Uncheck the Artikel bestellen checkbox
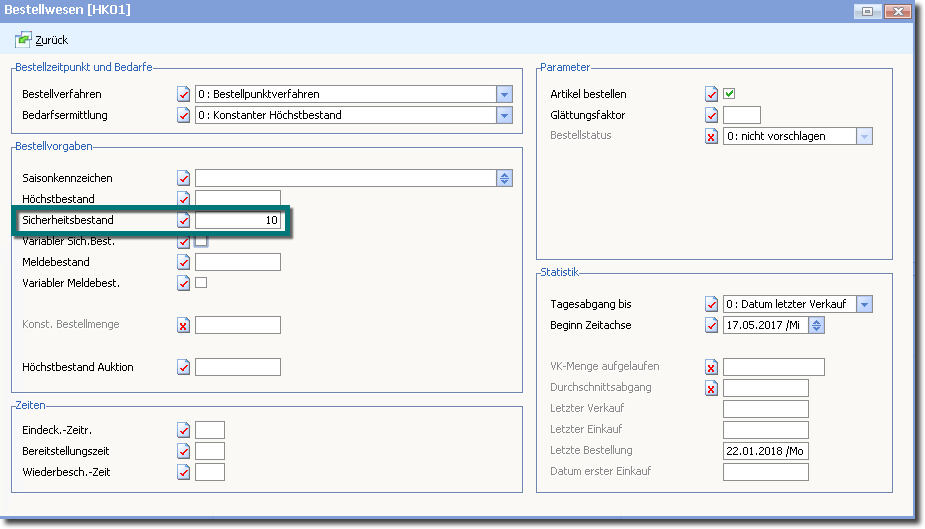 click(x=730, y=94)
